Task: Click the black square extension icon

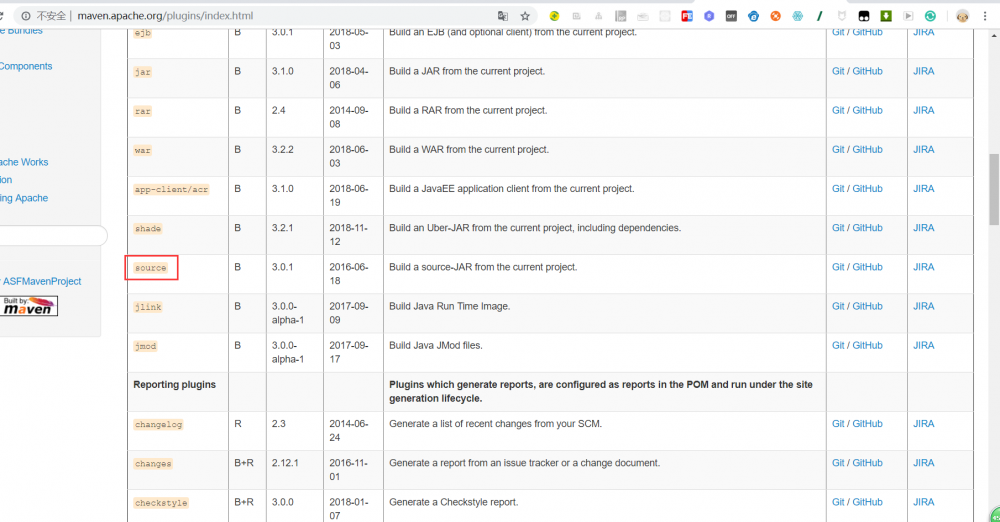Action: click(864, 16)
